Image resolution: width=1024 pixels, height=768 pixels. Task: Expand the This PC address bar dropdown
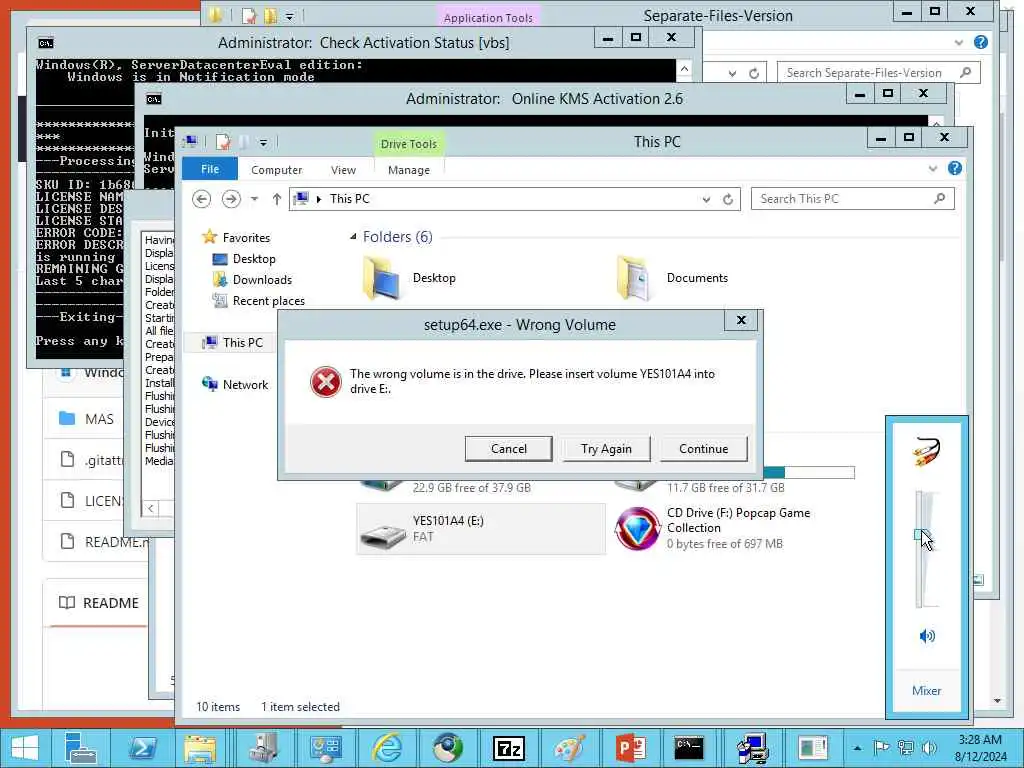tap(706, 199)
